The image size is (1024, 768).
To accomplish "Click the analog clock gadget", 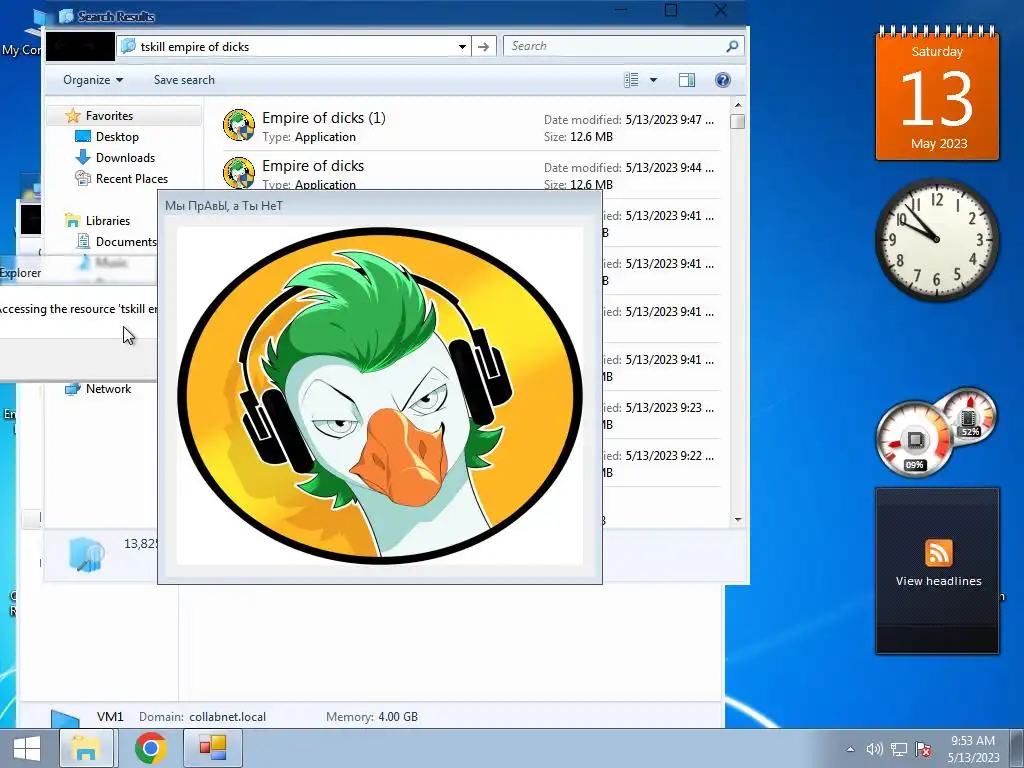I will [936, 240].
